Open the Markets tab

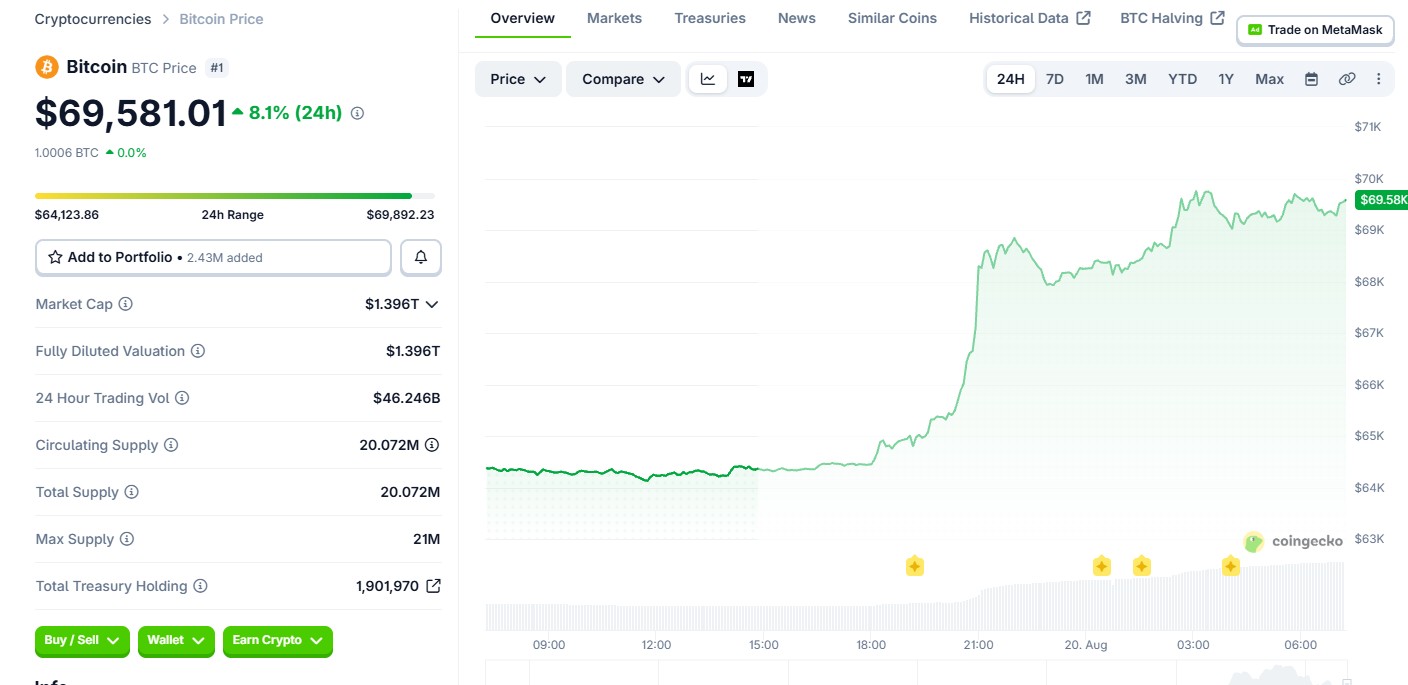[x=615, y=18]
